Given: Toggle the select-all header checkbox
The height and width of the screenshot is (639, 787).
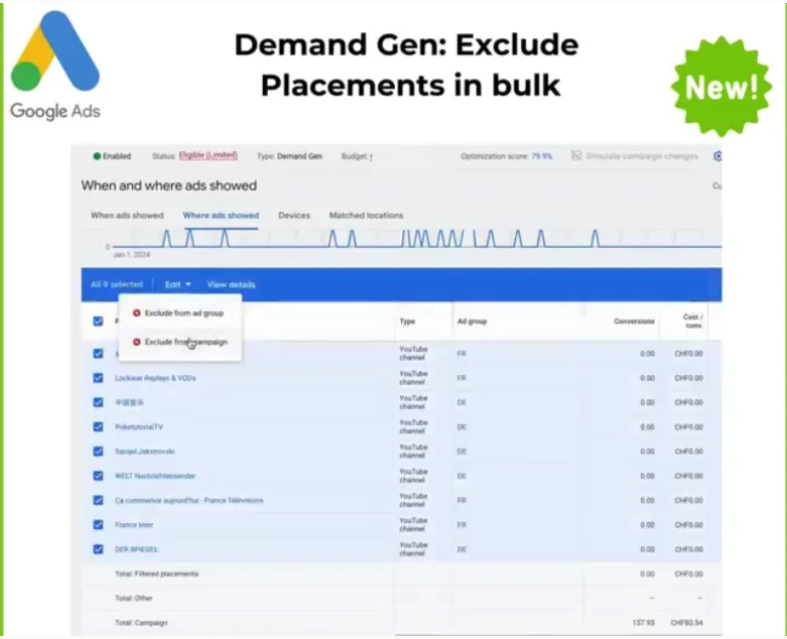Looking at the screenshot, I should [98, 321].
